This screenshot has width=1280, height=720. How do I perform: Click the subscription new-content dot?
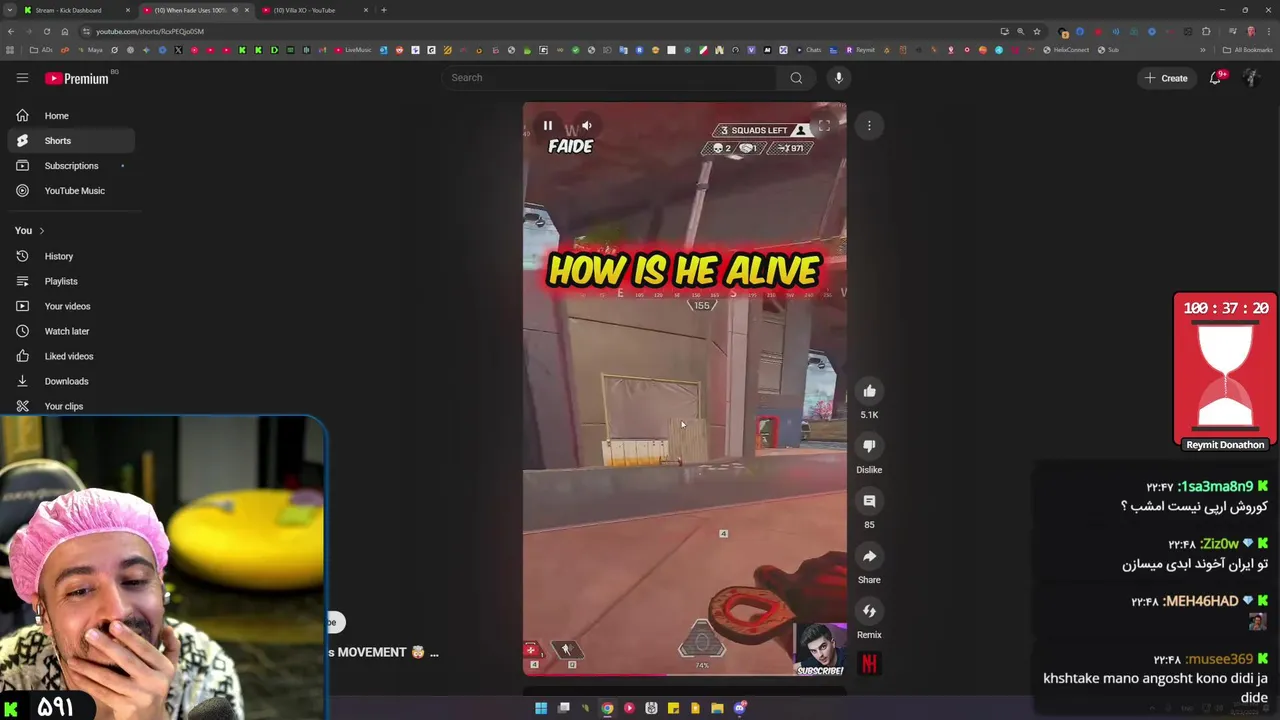pos(123,166)
